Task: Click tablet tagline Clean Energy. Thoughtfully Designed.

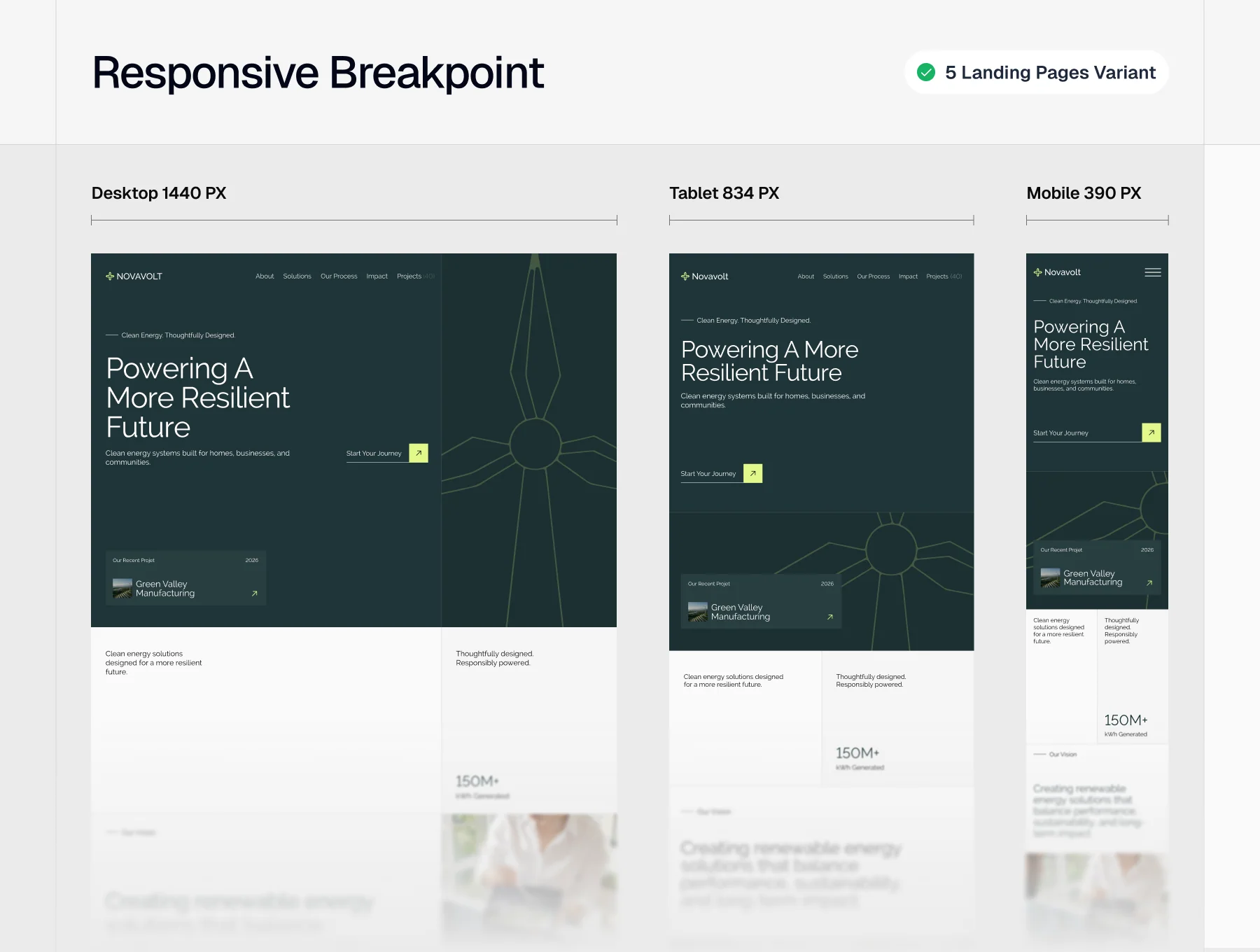Action: pos(753,321)
